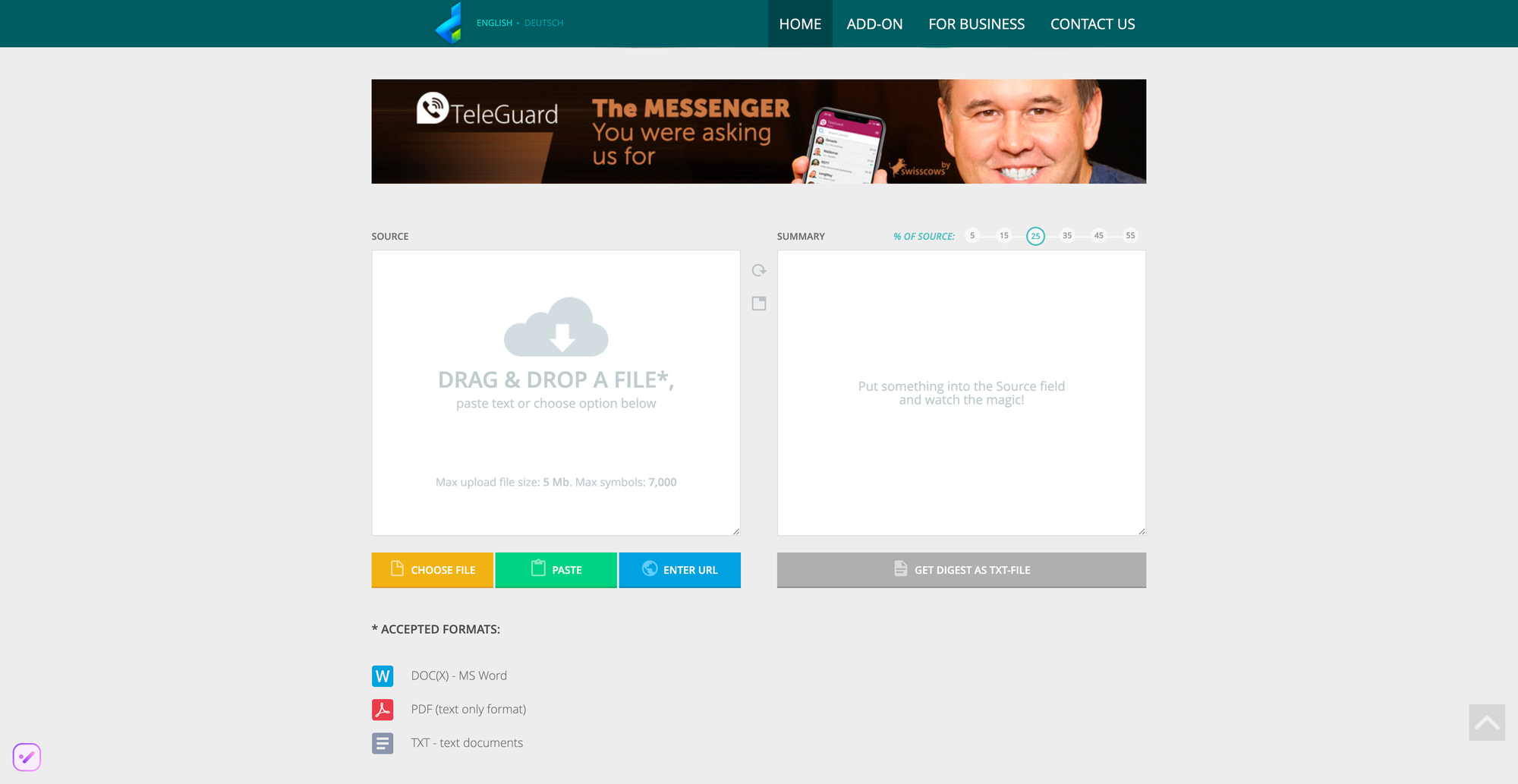Click the '* ACCEPTED FORMATS:' heading

(436, 629)
